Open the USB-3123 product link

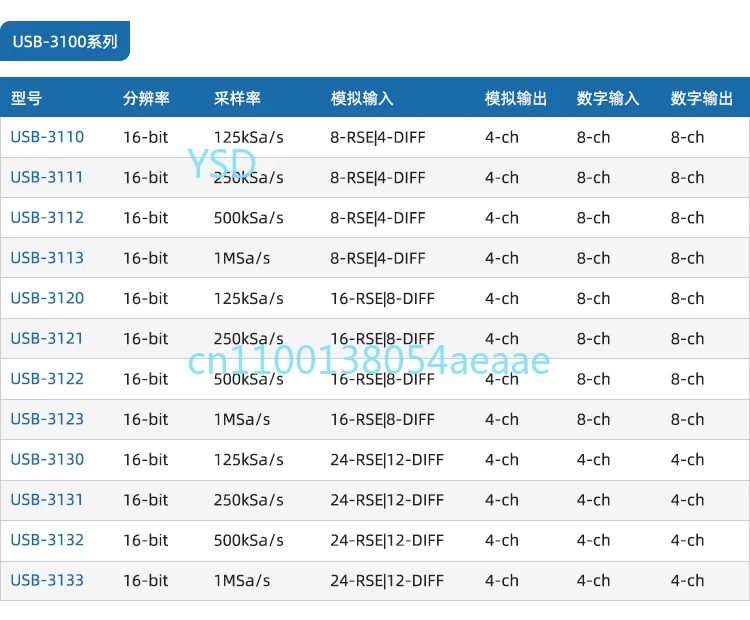coord(47,419)
